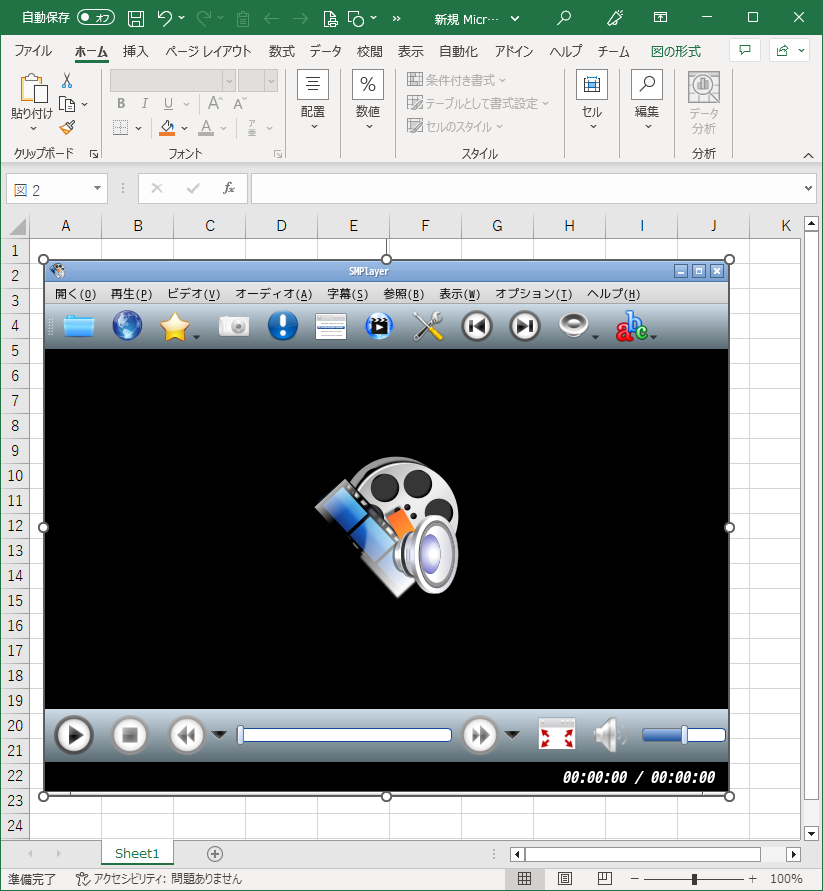The image size is (823, 891).
Task: Open the Quick Access Toolbar overflow chevron
Action: (x=396, y=19)
